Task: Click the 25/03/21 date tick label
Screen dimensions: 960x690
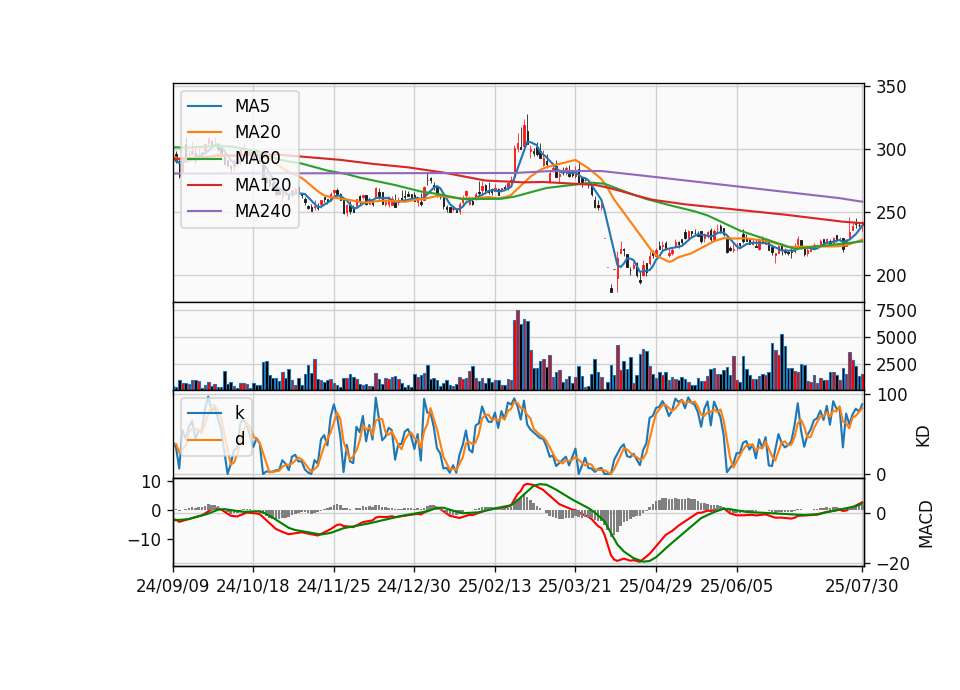Action: [x=575, y=586]
